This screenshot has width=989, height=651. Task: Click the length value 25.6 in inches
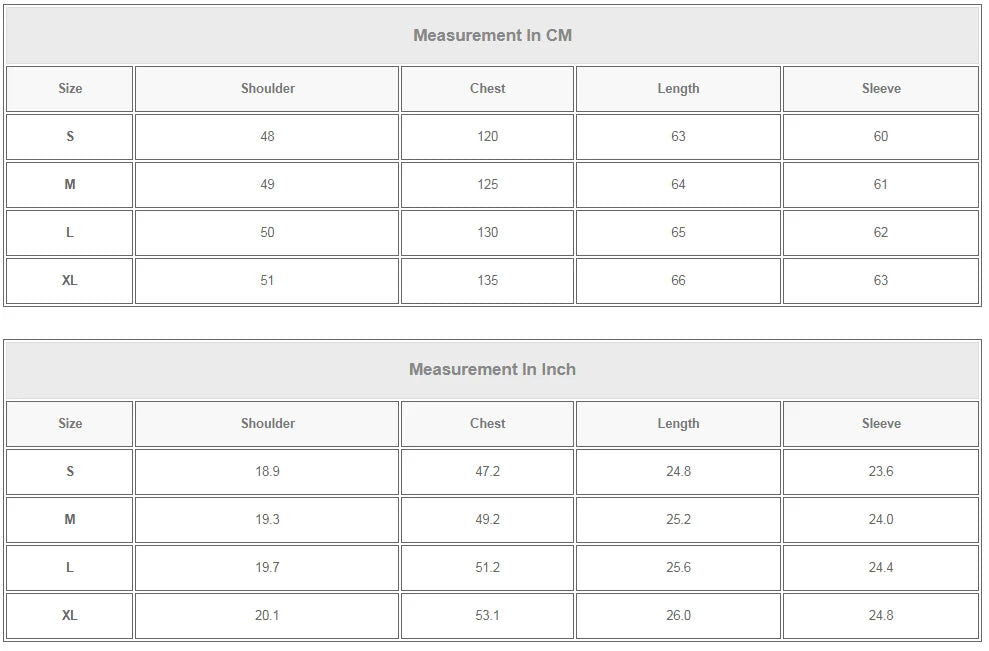[678, 567]
